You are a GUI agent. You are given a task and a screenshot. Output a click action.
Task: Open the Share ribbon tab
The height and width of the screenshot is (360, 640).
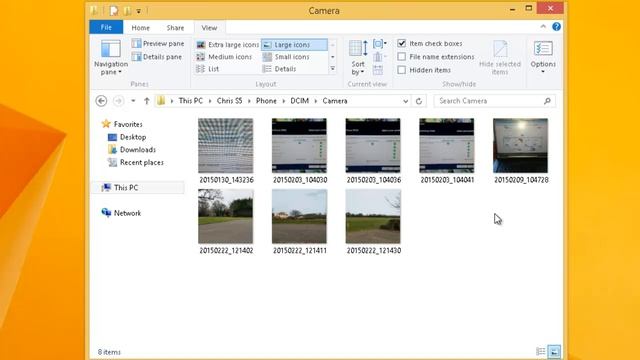175,28
